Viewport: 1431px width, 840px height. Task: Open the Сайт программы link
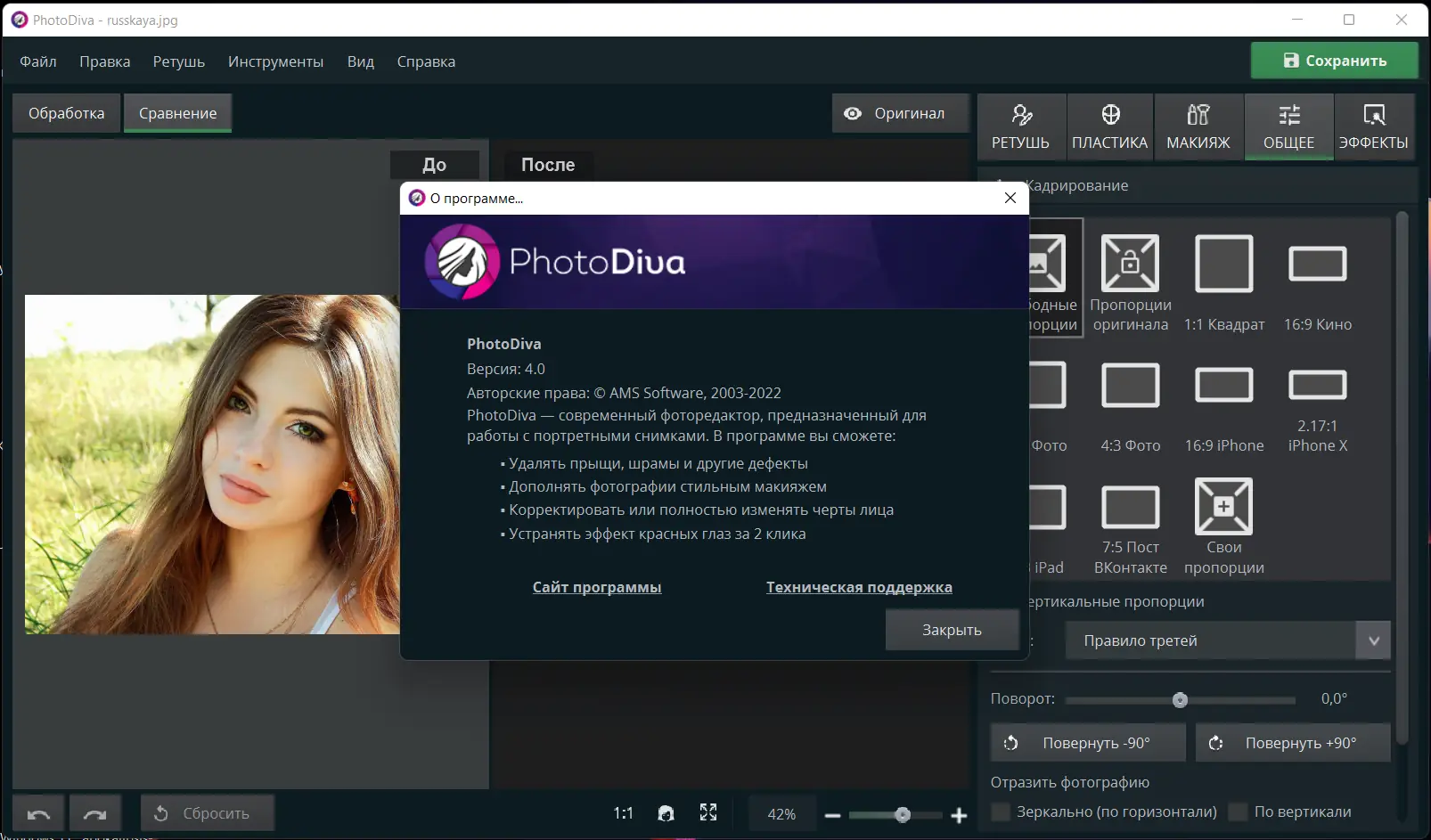point(597,587)
